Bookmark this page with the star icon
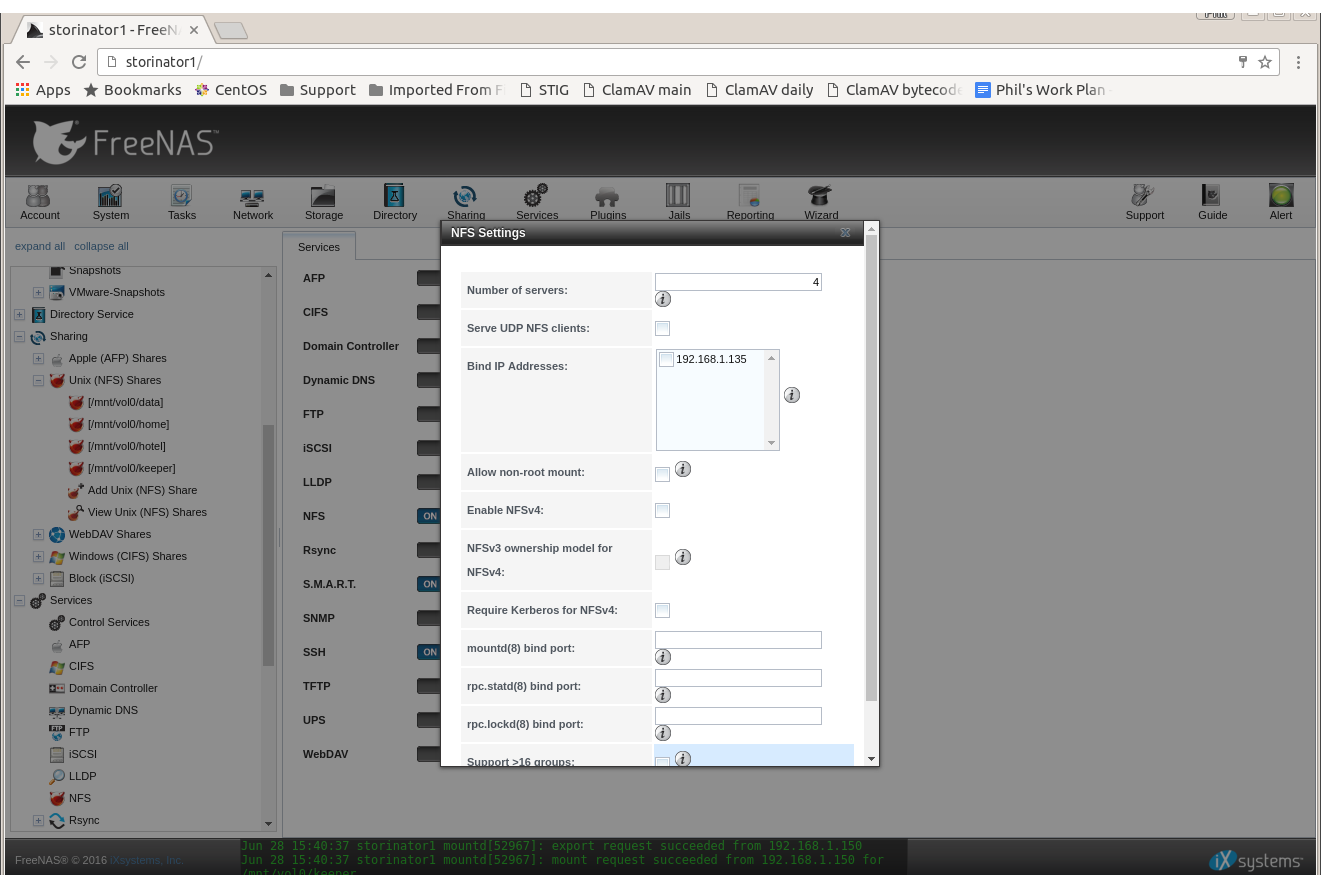 click(x=1265, y=62)
